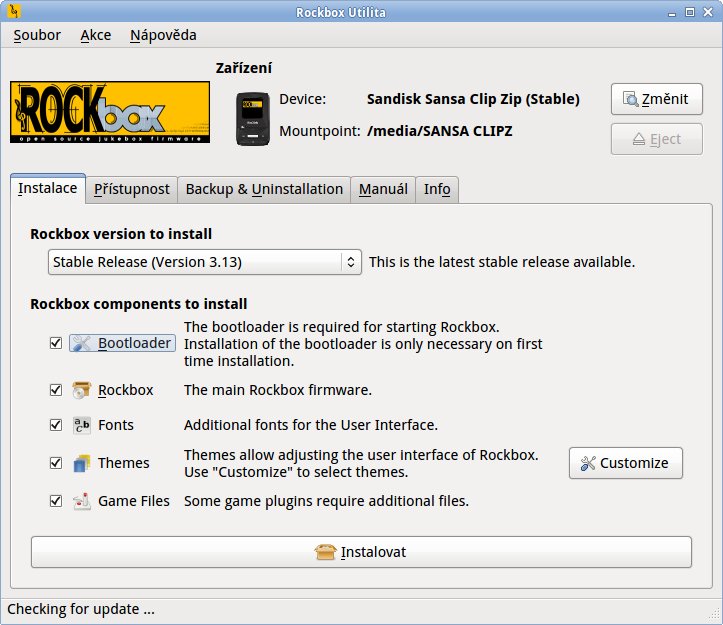Click the Game Files component icon

82,501
